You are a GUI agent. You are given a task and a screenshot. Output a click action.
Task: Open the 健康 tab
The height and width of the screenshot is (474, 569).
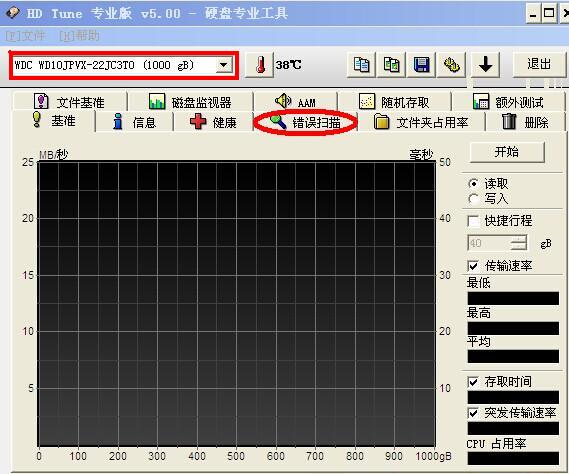pyautogui.click(x=213, y=122)
